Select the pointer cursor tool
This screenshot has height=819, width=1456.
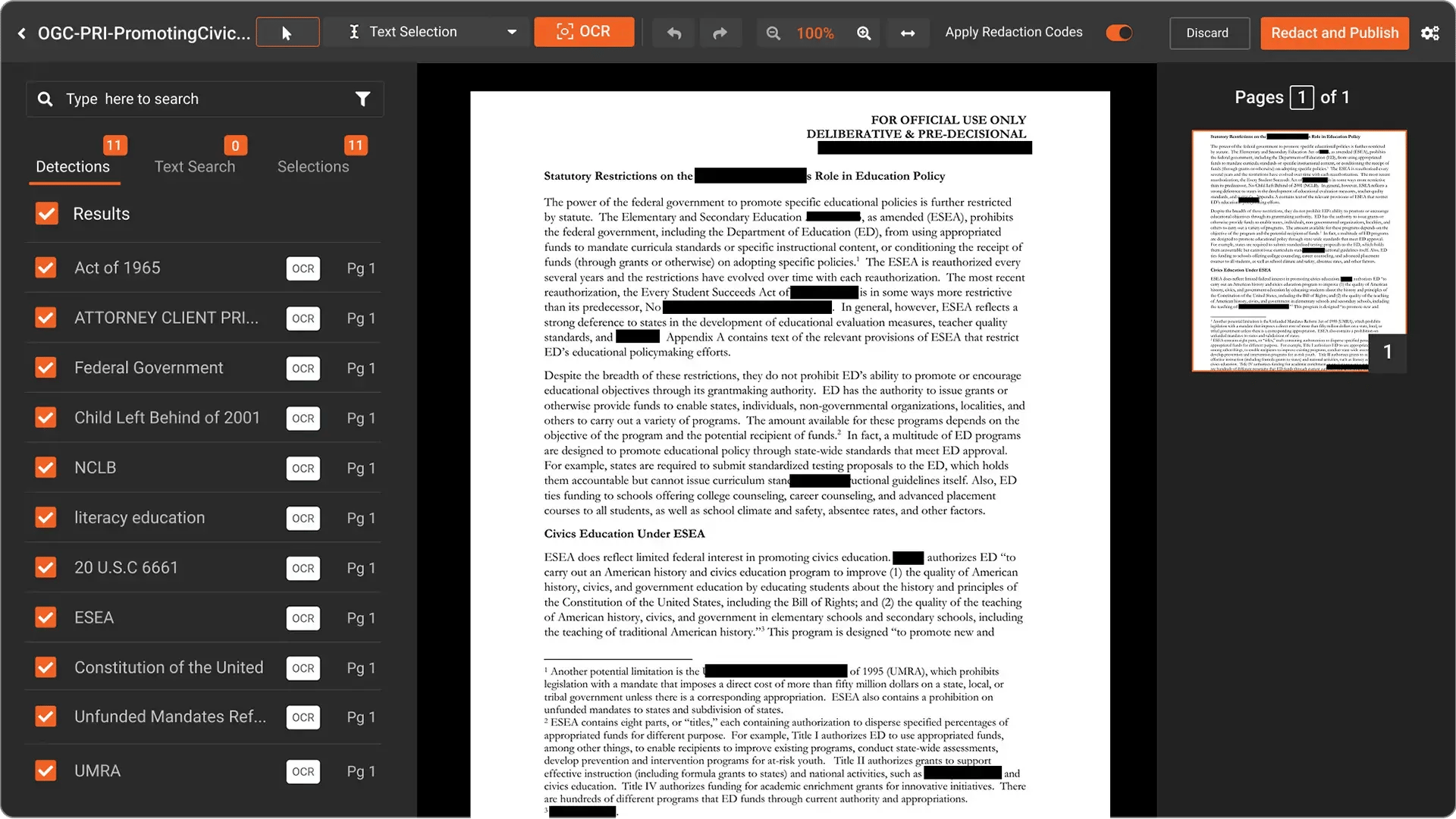coord(287,33)
